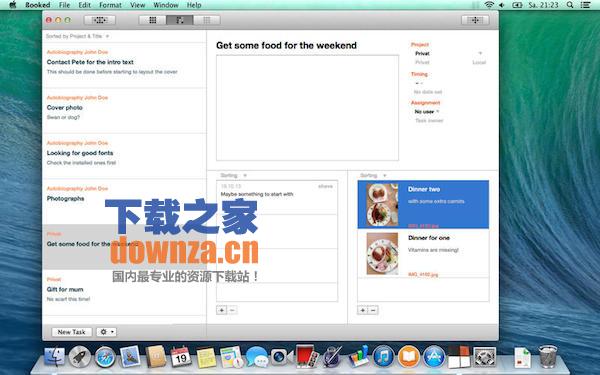This screenshot has height=375, width=600.
Task: Open the Calendar icon showing 19
Action: [x=181, y=357]
